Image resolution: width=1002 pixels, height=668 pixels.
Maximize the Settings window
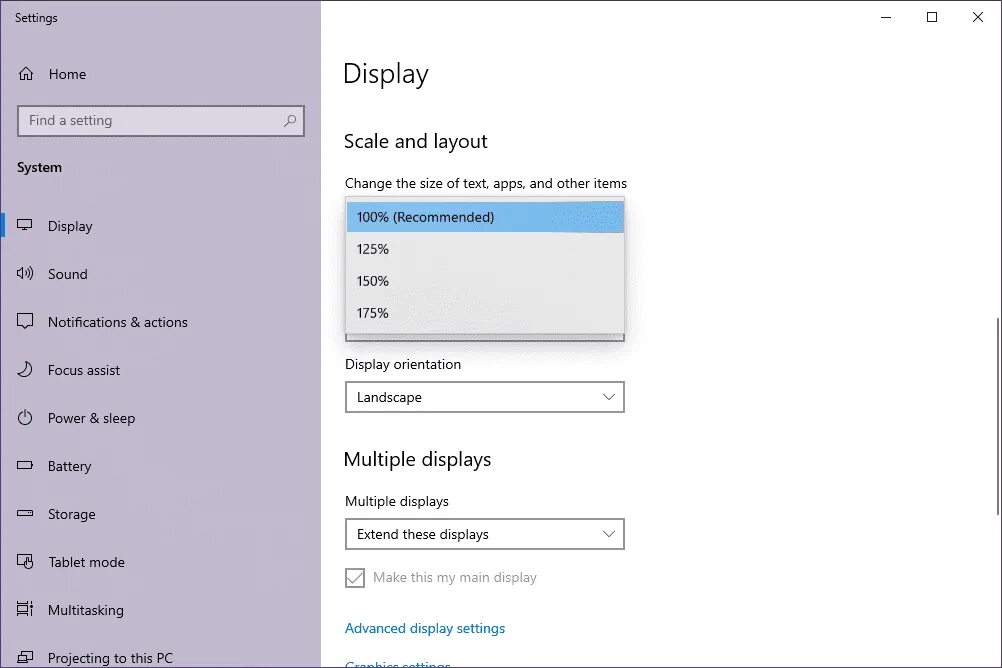pyautogui.click(x=932, y=17)
